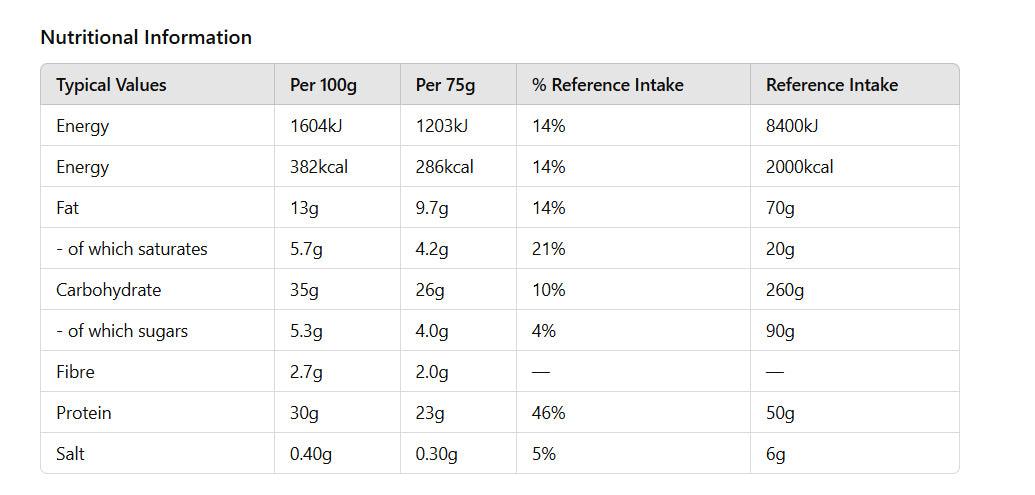
Task: Click the Nutritional Information heading
Action: click(146, 37)
